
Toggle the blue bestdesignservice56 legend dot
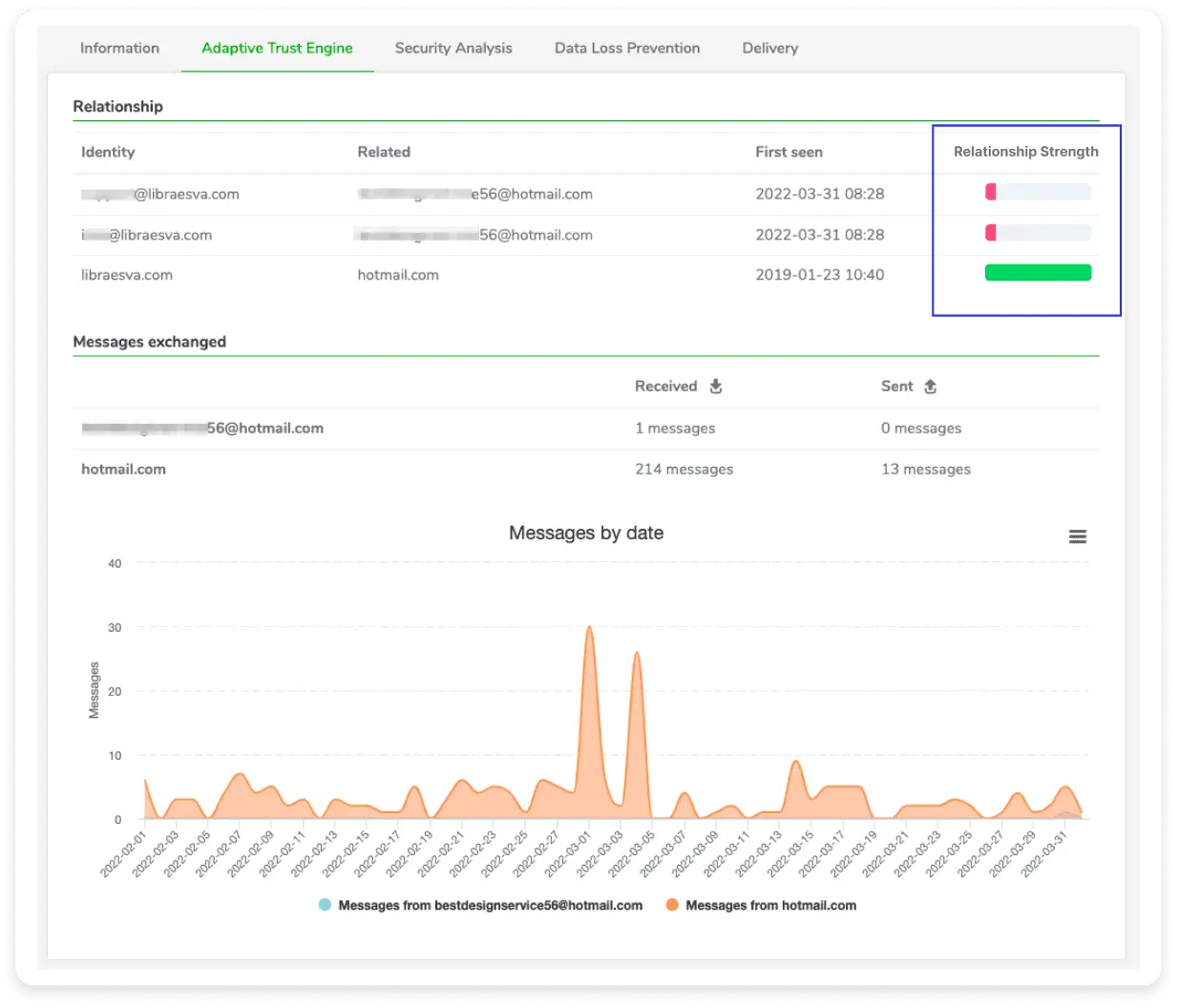pyautogui.click(x=325, y=905)
